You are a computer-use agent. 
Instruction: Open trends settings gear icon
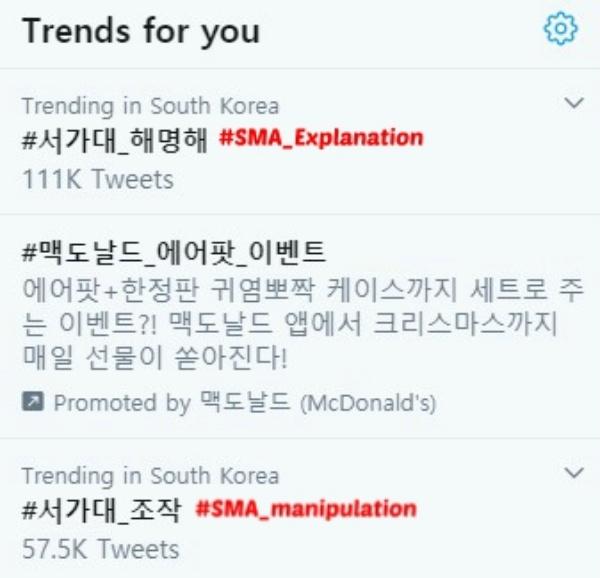(x=560, y=31)
